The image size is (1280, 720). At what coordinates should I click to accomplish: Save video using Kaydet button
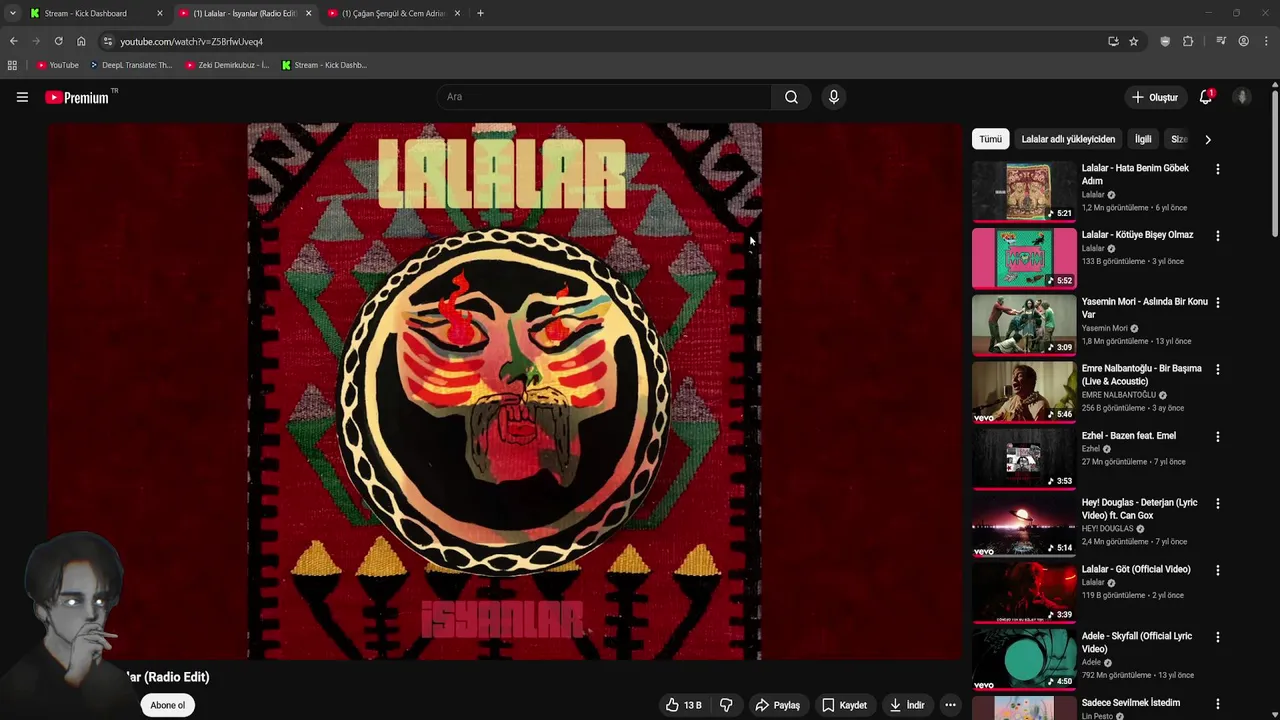point(844,705)
